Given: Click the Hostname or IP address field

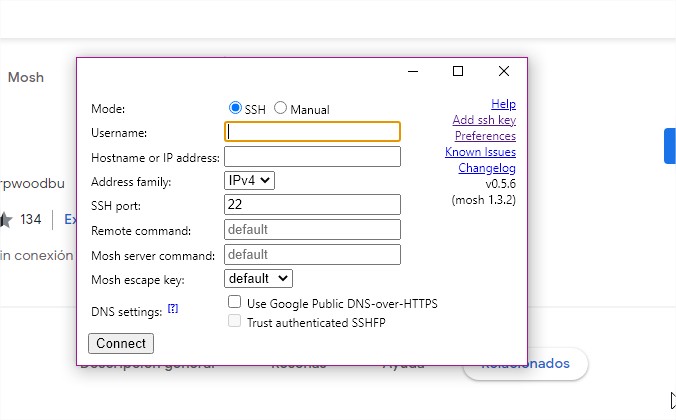Looking at the screenshot, I should pyautogui.click(x=312, y=157).
